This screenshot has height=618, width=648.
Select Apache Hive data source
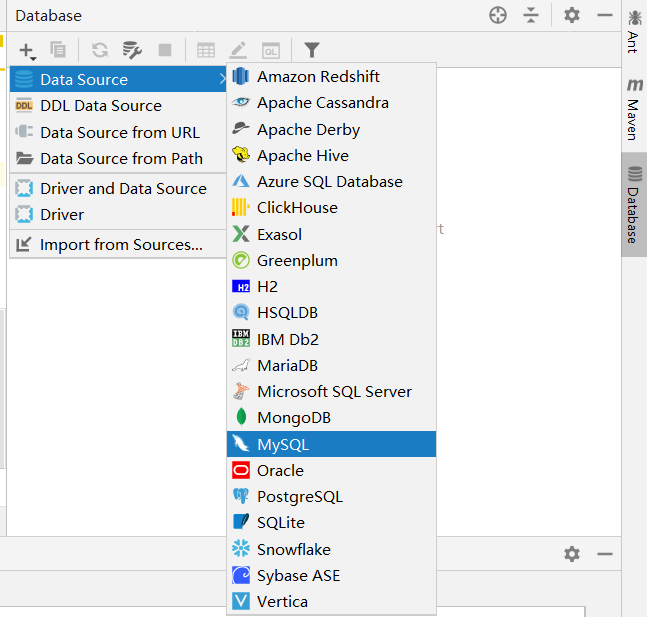(x=331, y=155)
